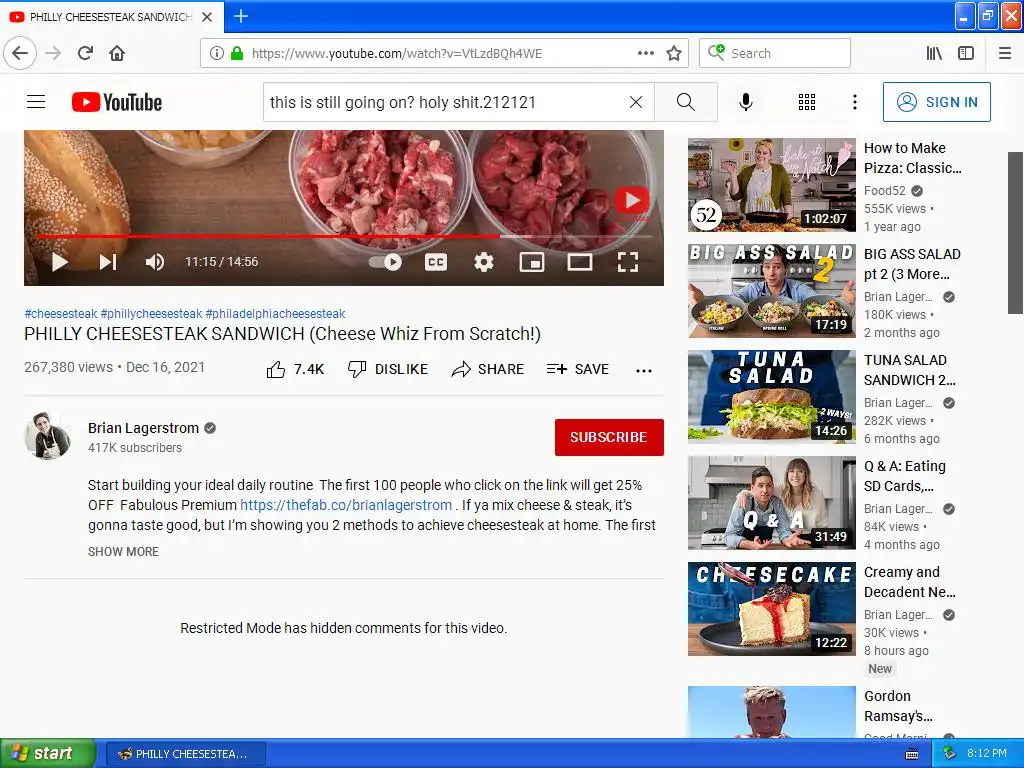Click the 8:12 PM system clock

pos(987,753)
